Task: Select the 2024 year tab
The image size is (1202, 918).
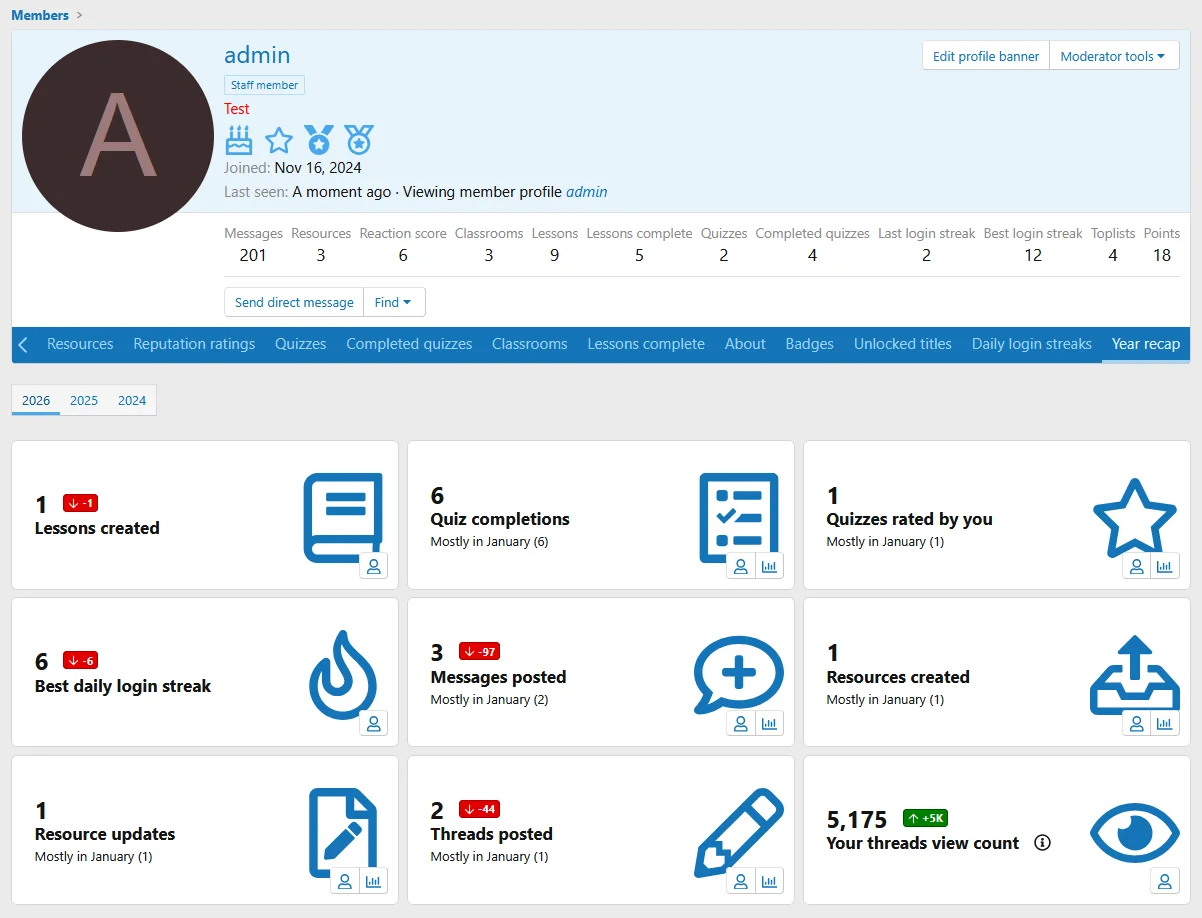Action: (x=132, y=400)
